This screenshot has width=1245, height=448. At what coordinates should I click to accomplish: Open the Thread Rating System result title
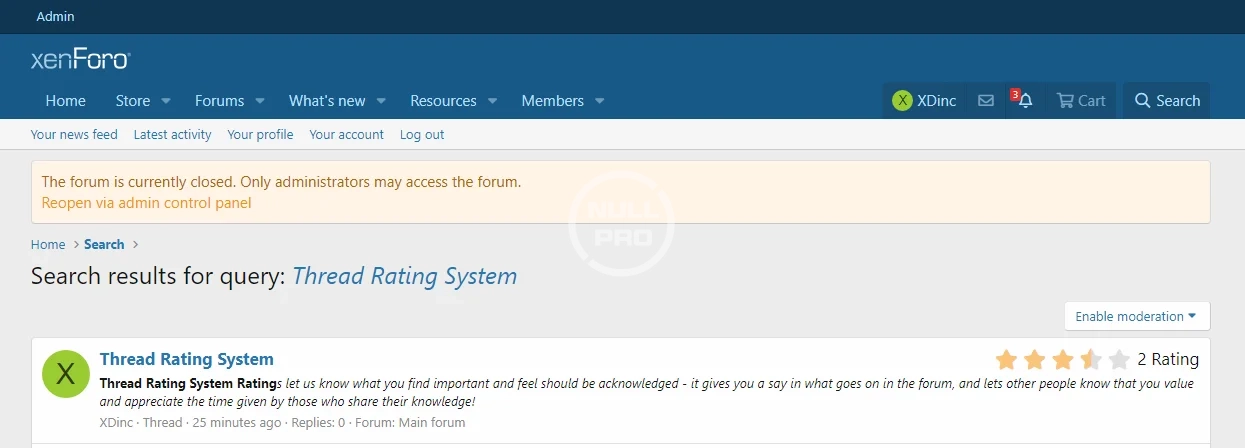click(x=186, y=359)
